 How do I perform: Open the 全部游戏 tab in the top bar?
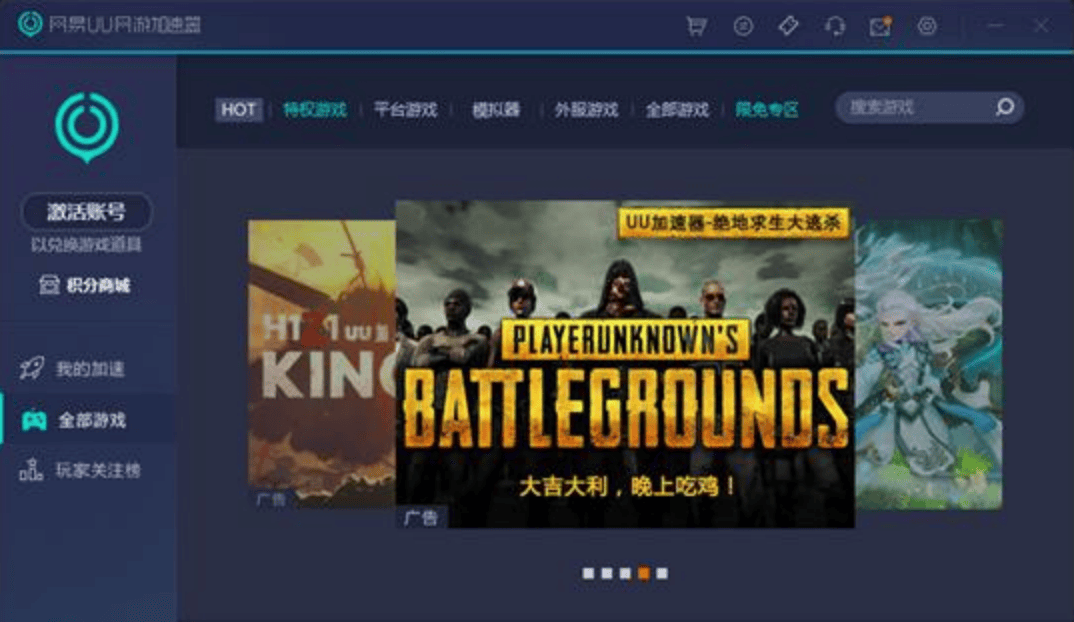tap(677, 110)
